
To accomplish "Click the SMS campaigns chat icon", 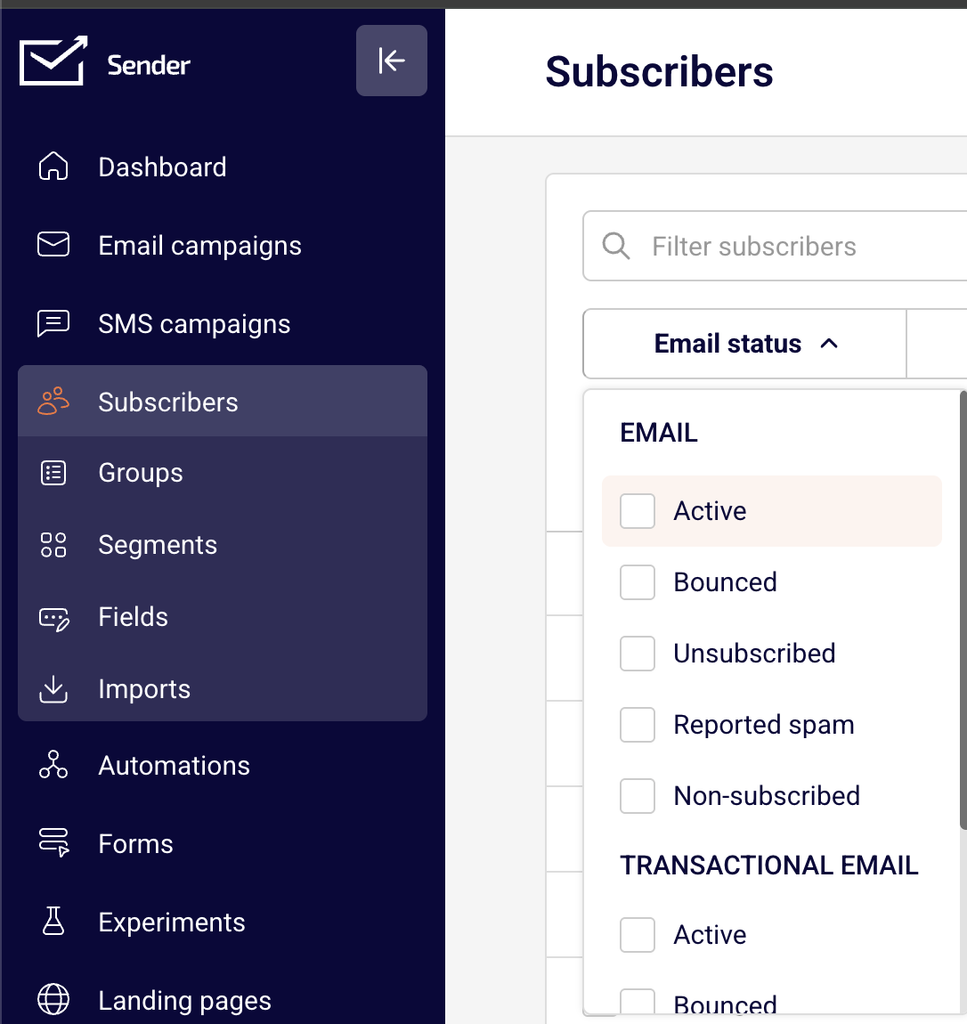I will (x=53, y=323).
